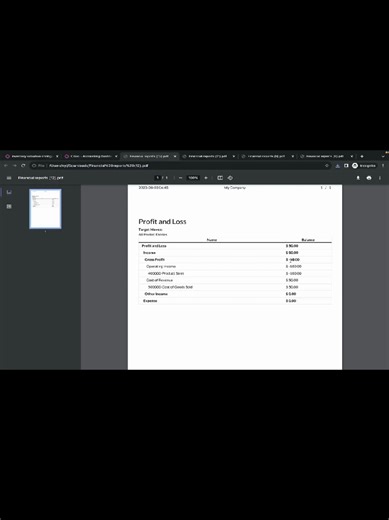Go forward with the browser forward arrow
This screenshot has height=520, width=389.
pos(14,166)
